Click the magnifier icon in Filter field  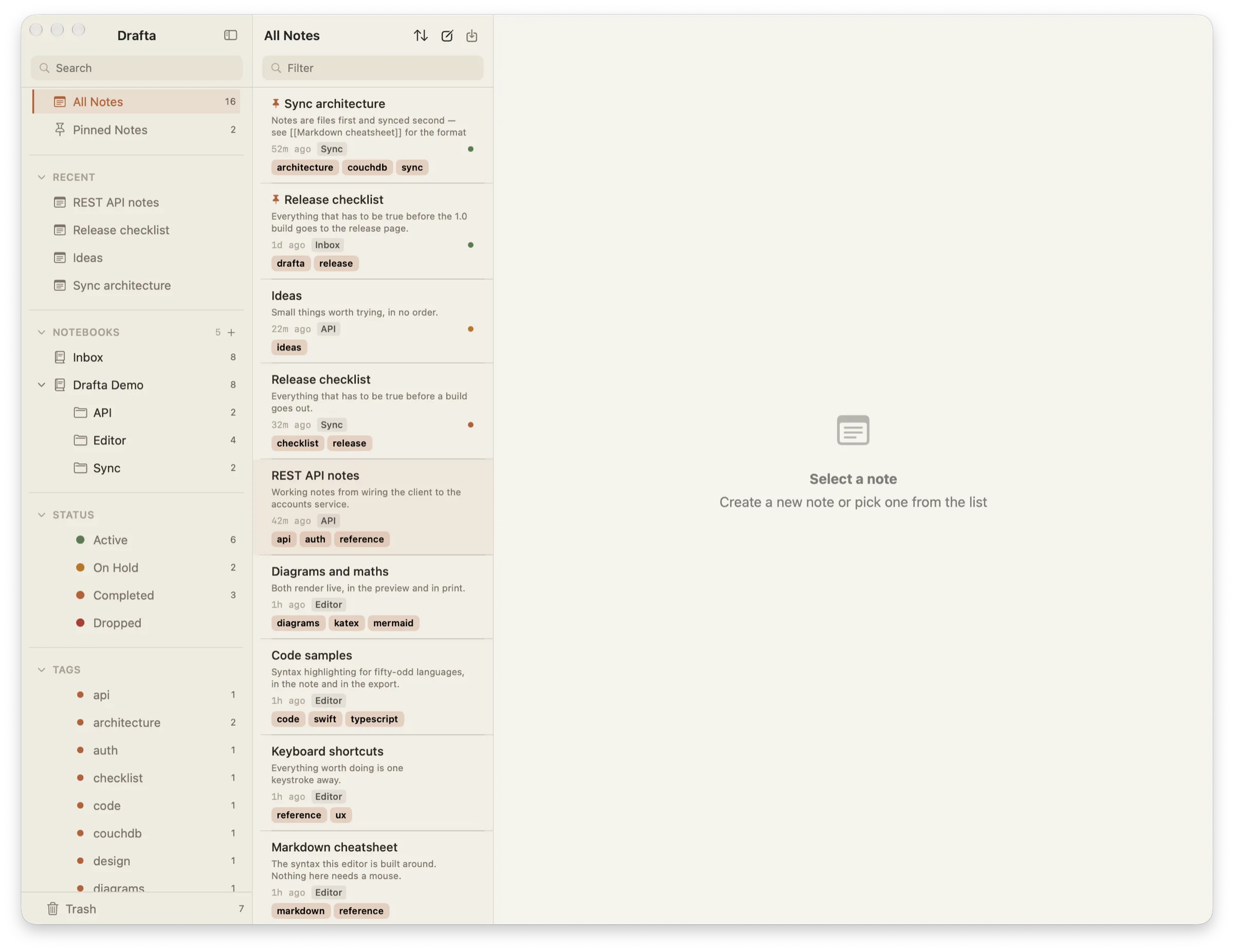click(276, 68)
